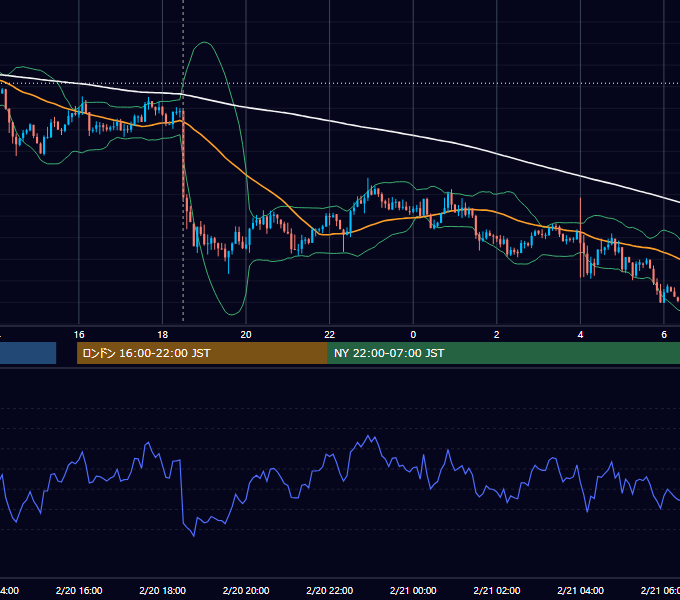
Task: Click the vertical dotted crosshair line on the chart
Action: point(183,160)
